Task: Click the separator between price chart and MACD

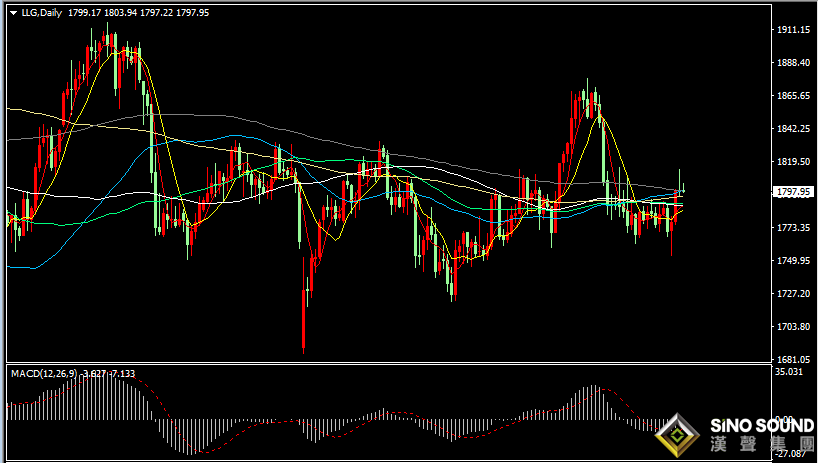Action: [x=388, y=364]
